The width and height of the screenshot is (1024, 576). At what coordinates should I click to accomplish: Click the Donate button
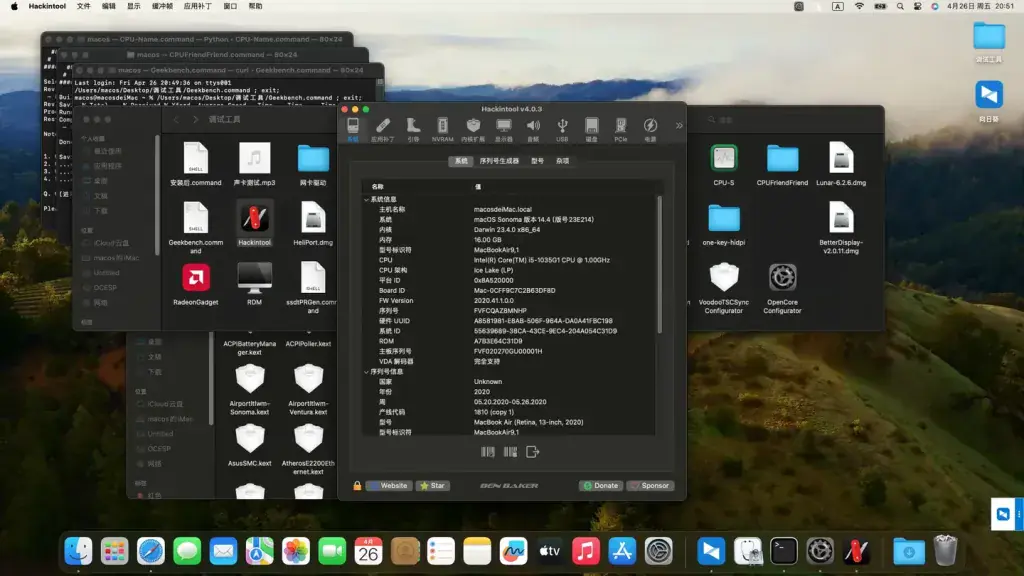[x=601, y=486]
